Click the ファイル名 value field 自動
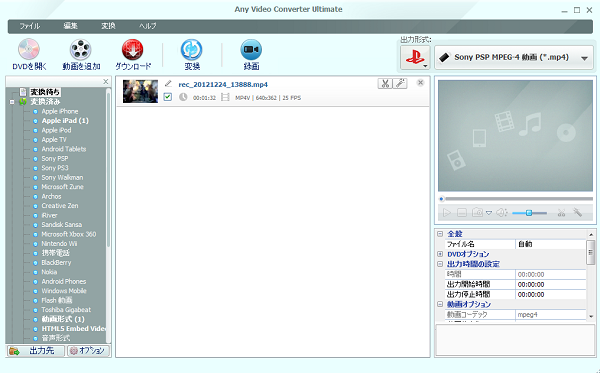This screenshot has width=600, height=373. [x=551, y=244]
